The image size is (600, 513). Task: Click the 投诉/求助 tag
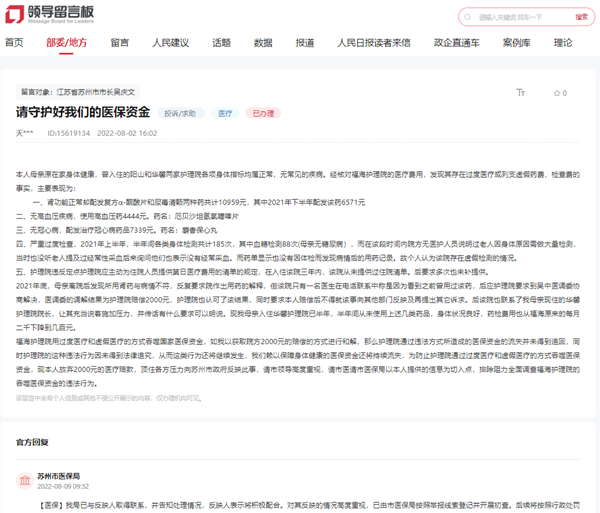[x=180, y=113]
